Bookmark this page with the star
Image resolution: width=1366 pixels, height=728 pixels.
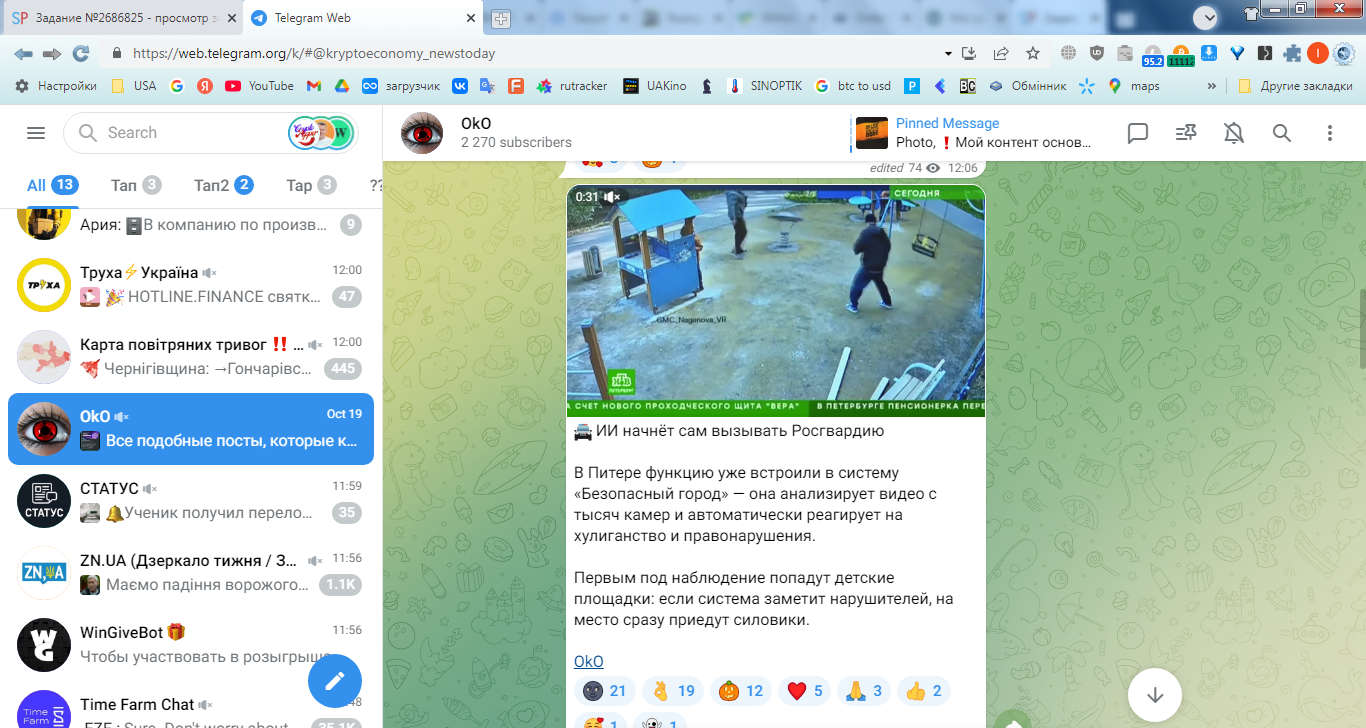click(x=1033, y=53)
